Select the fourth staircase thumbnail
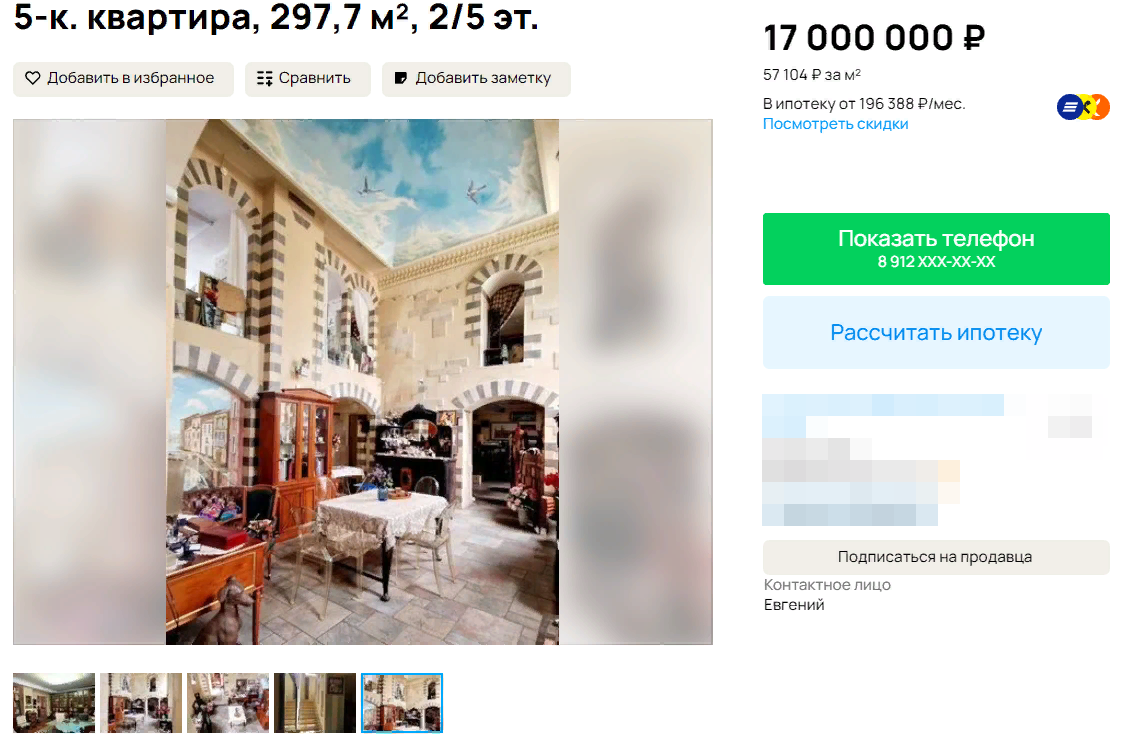 [x=315, y=703]
